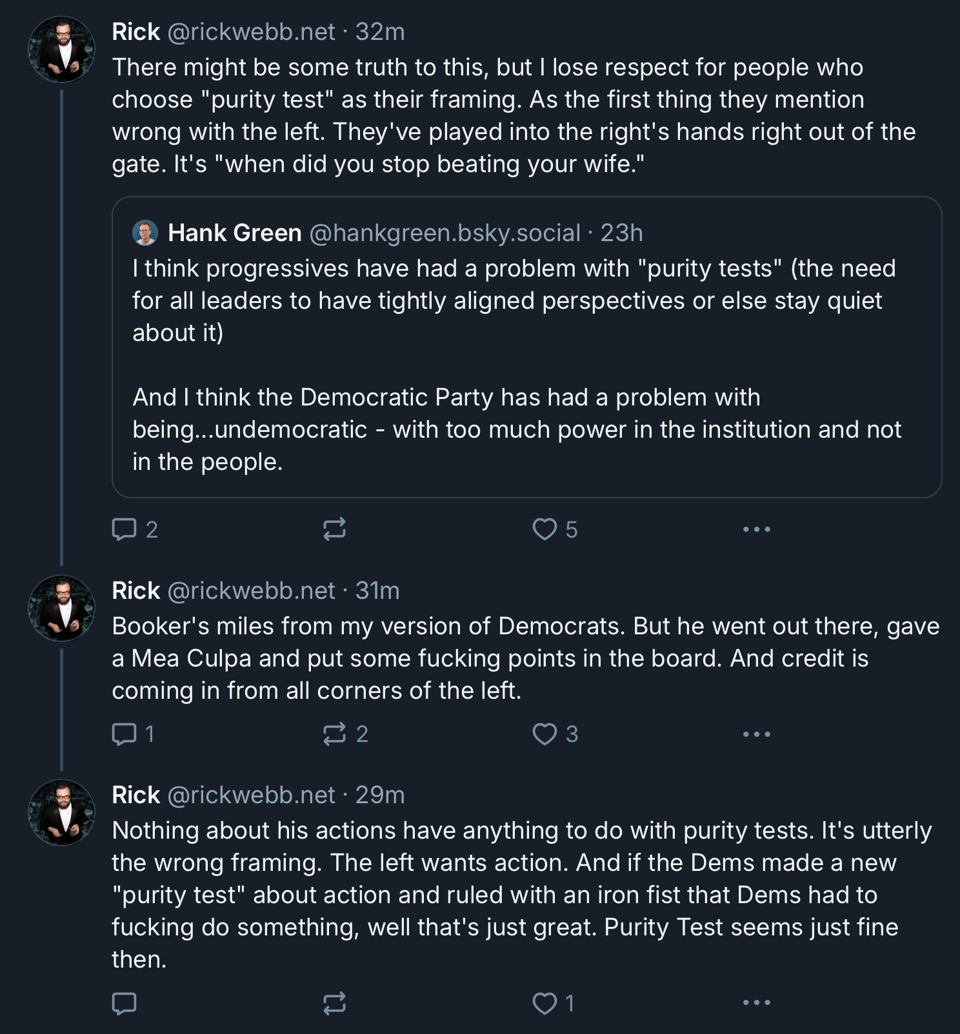The image size is (960, 1034).
Task: Like the first post with 5 likes
Action: pyautogui.click(x=544, y=529)
